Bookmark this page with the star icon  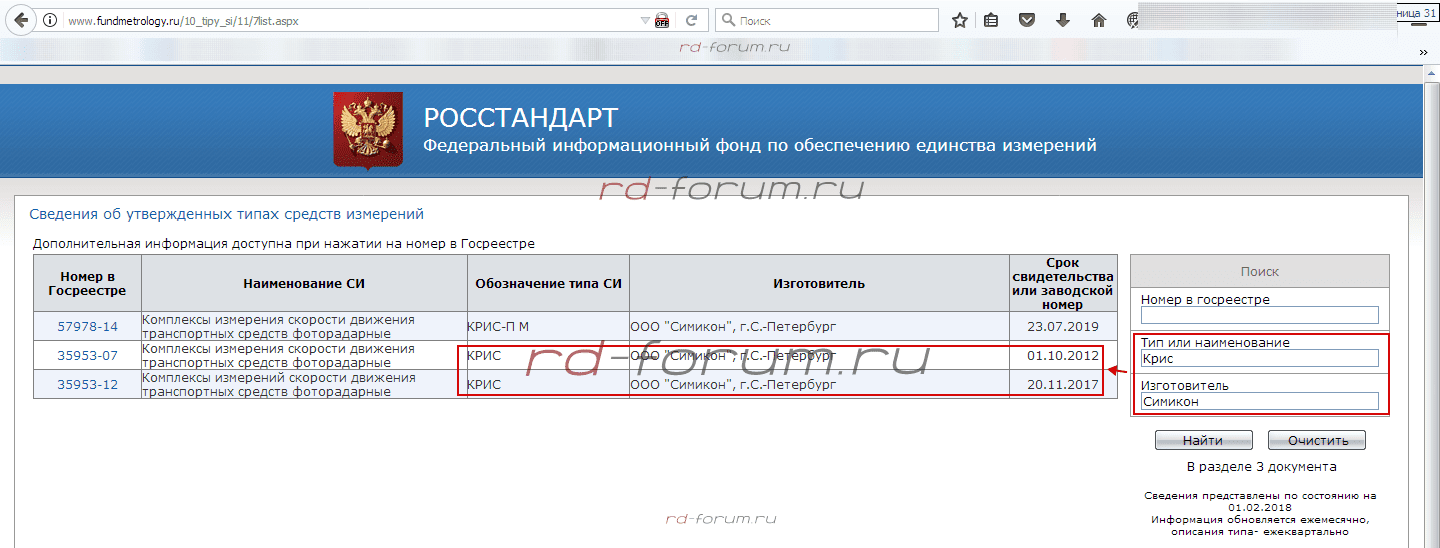pyautogui.click(x=959, y=20)
